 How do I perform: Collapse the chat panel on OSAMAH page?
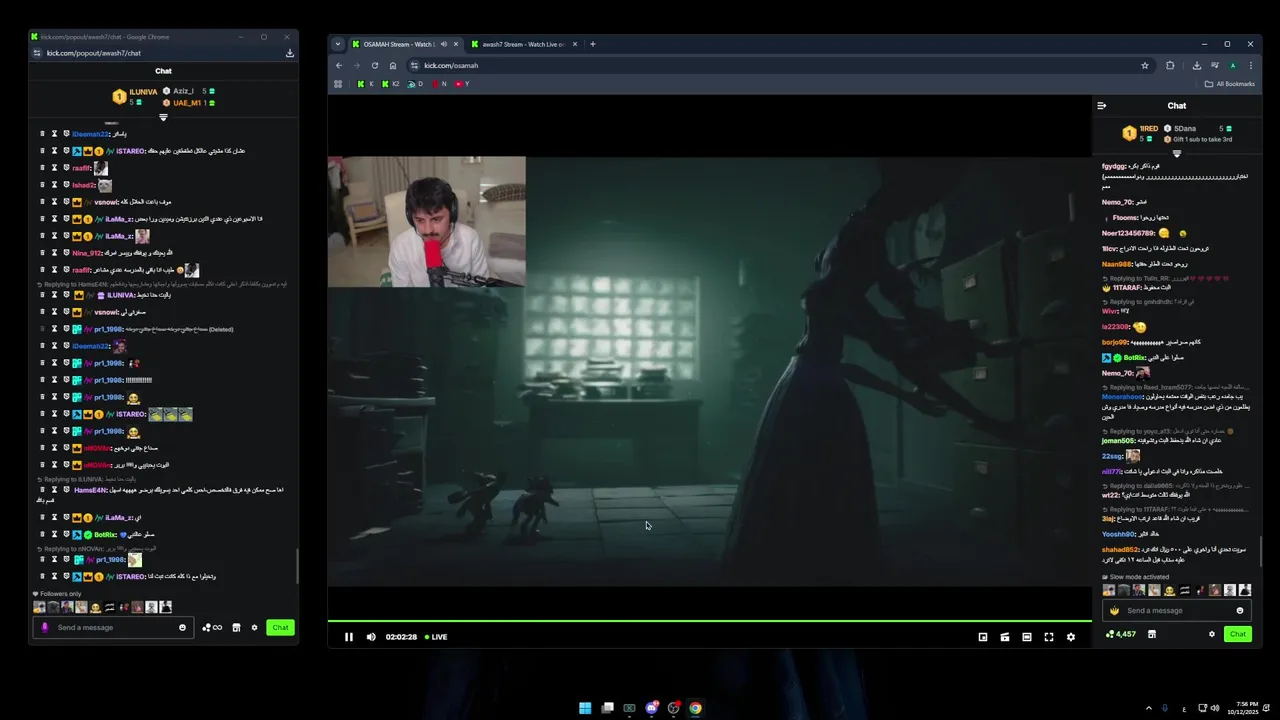click(x=1102, y=106)
